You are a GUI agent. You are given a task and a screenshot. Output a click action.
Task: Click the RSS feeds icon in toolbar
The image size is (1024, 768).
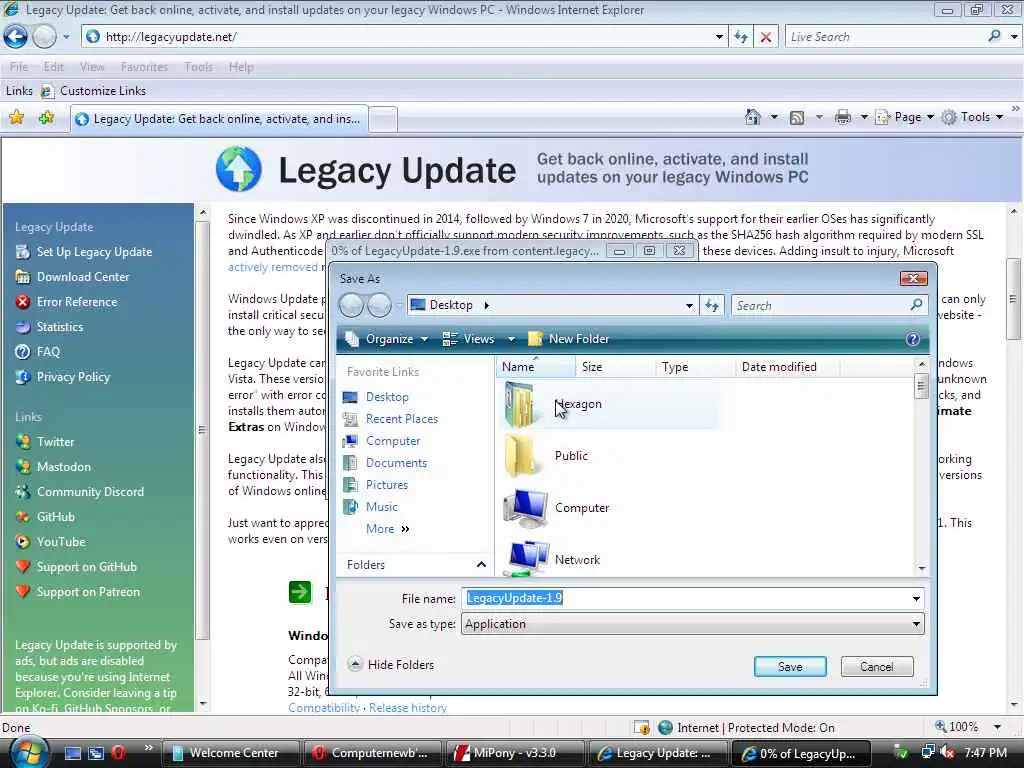point(797,118)
